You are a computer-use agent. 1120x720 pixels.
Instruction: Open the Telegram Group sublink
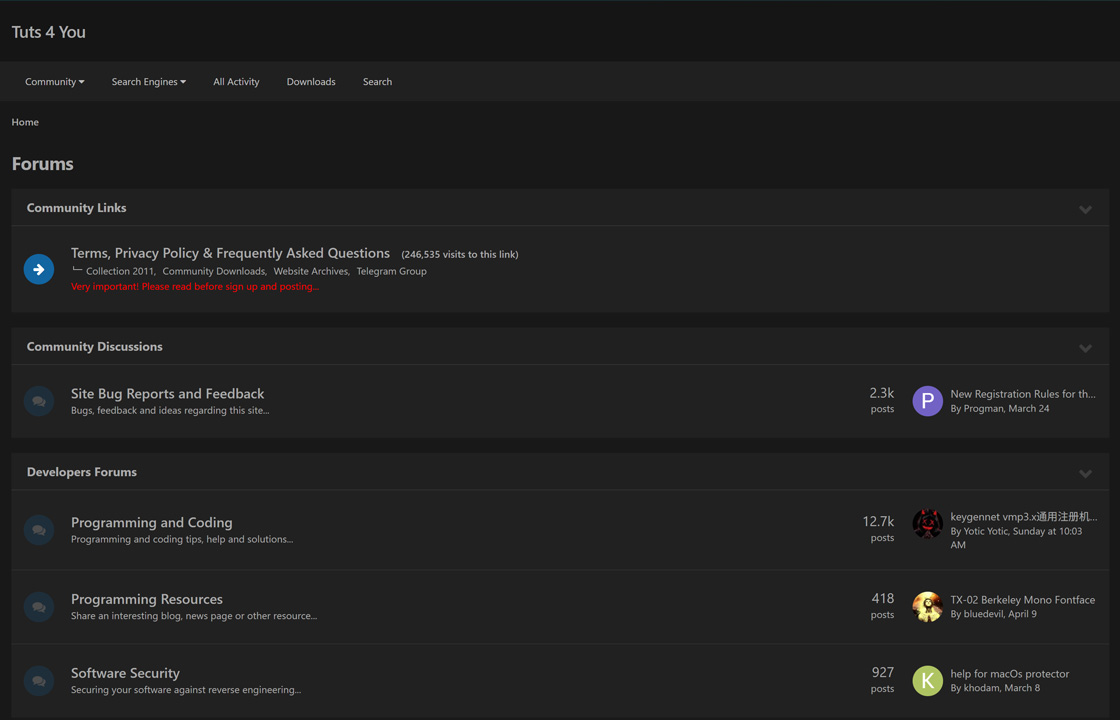pyautogui.click(x=391, y=271)
